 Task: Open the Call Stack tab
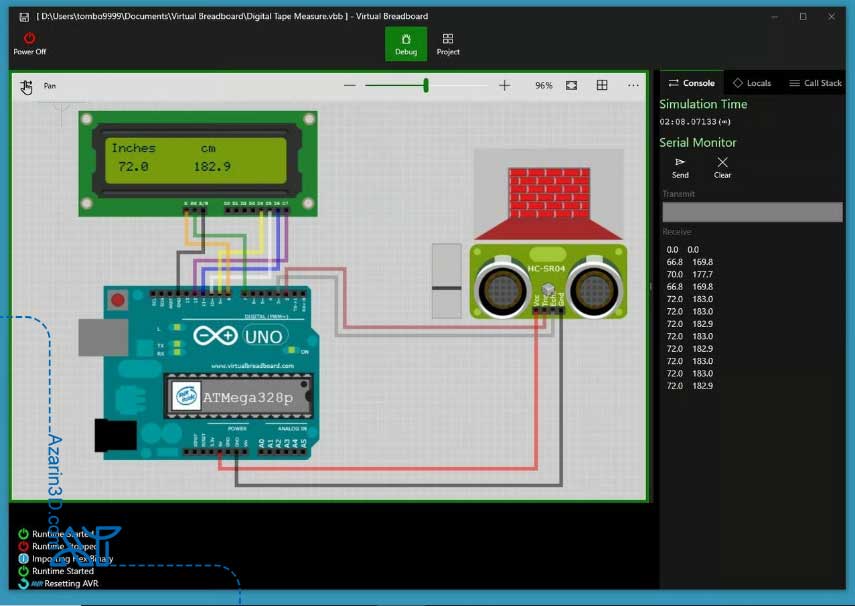[x=815, y=83]
